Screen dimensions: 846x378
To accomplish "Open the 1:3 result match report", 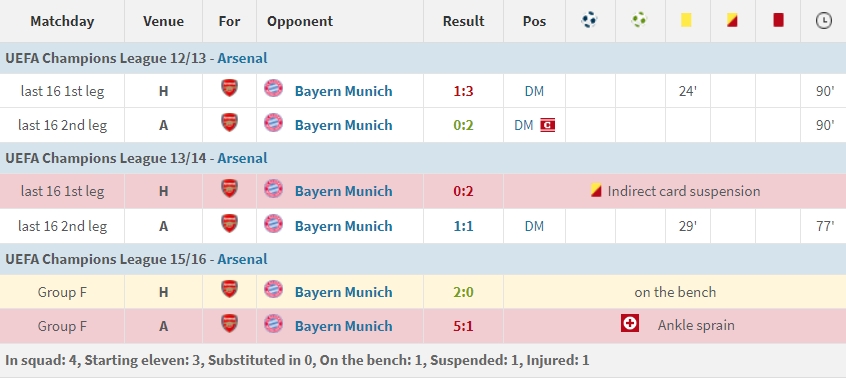I will 463,91.
